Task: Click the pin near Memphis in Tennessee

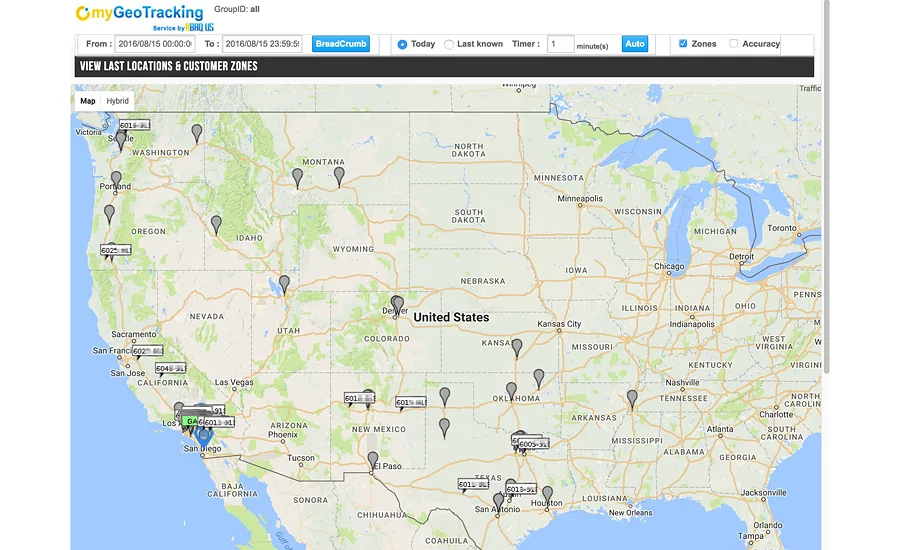Action: [632, 399]
